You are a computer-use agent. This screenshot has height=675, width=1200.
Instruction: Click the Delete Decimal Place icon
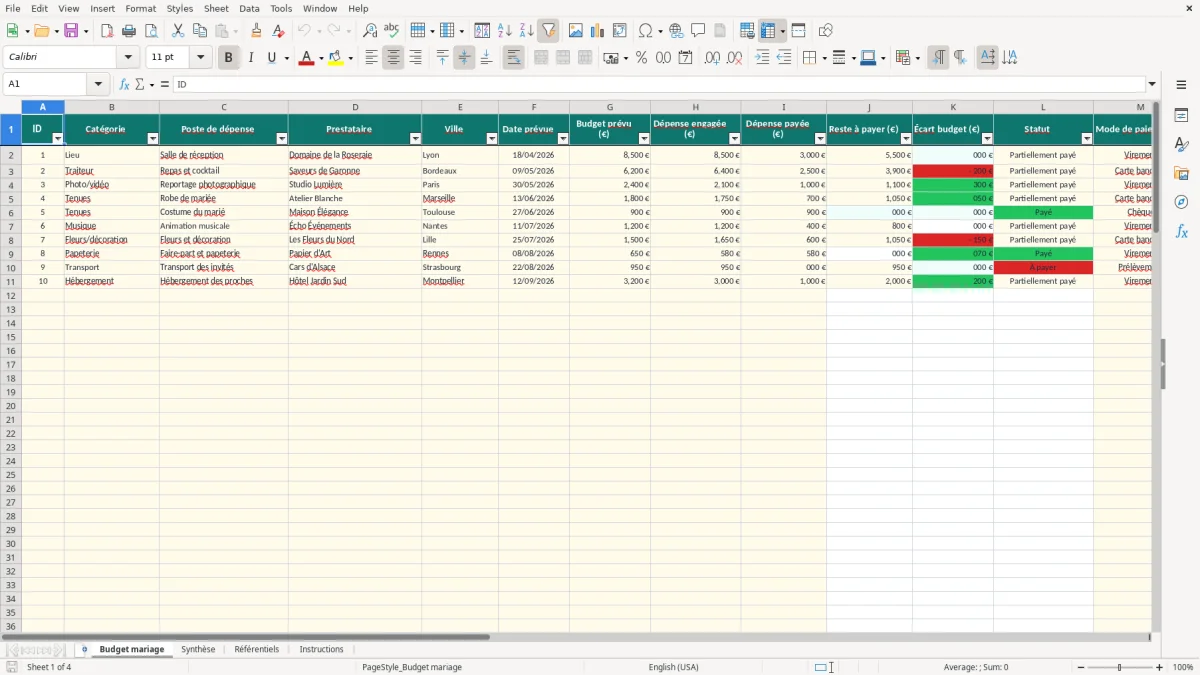734,58
